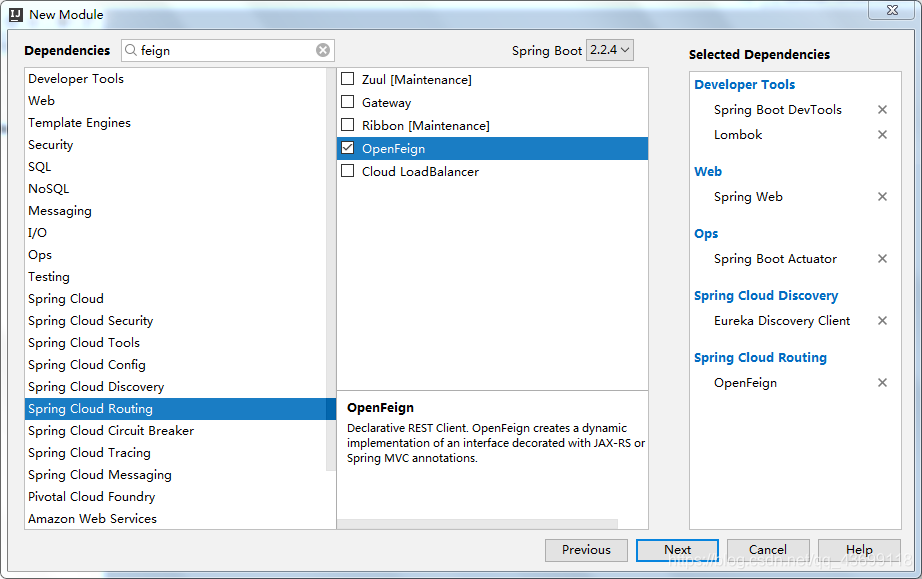Screen dimensions: 922x579
Task: Click the description pane horizontal scrollbar
Action: pos(477,524)
